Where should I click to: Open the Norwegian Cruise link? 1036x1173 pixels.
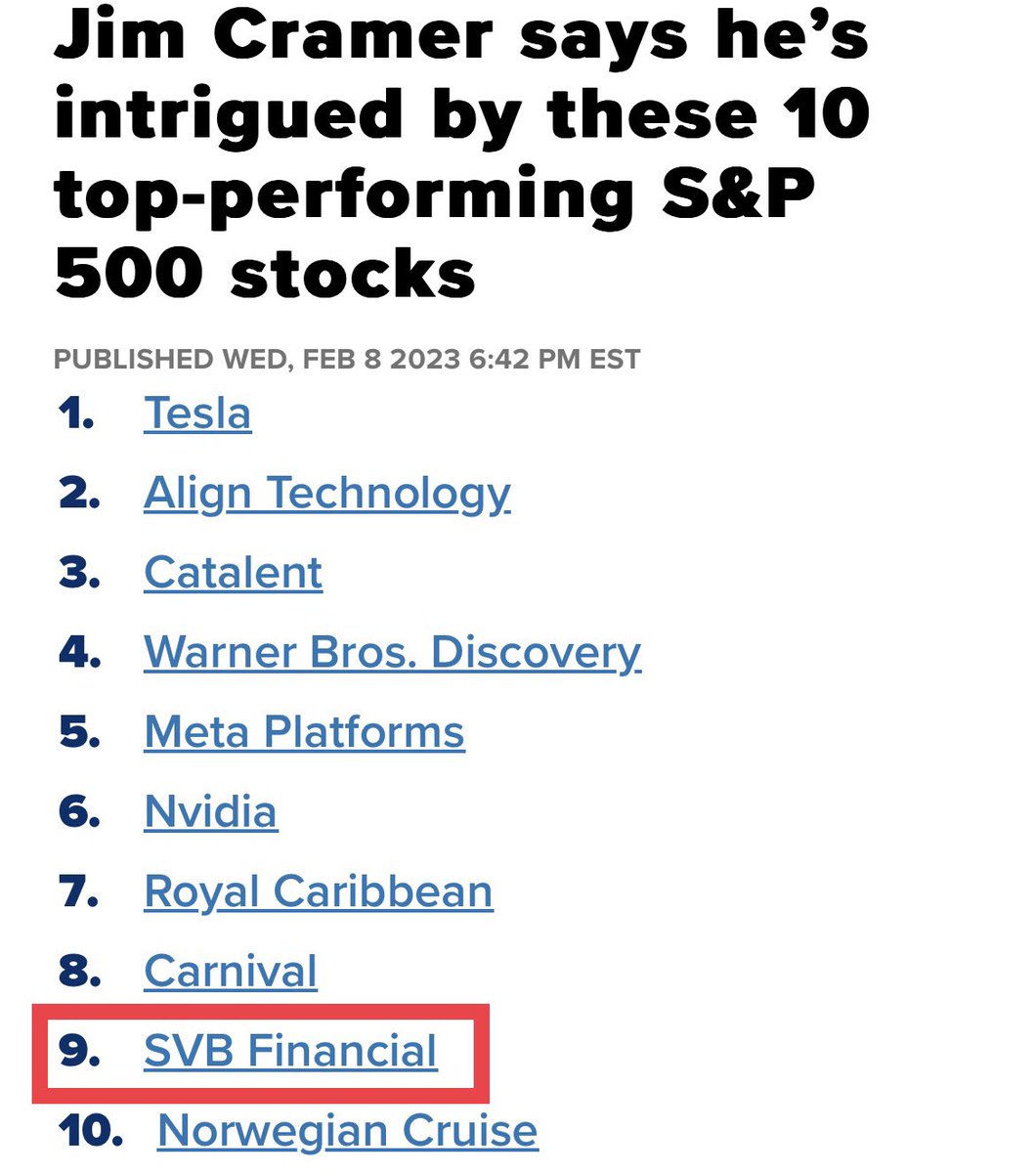pos(347,1132)
